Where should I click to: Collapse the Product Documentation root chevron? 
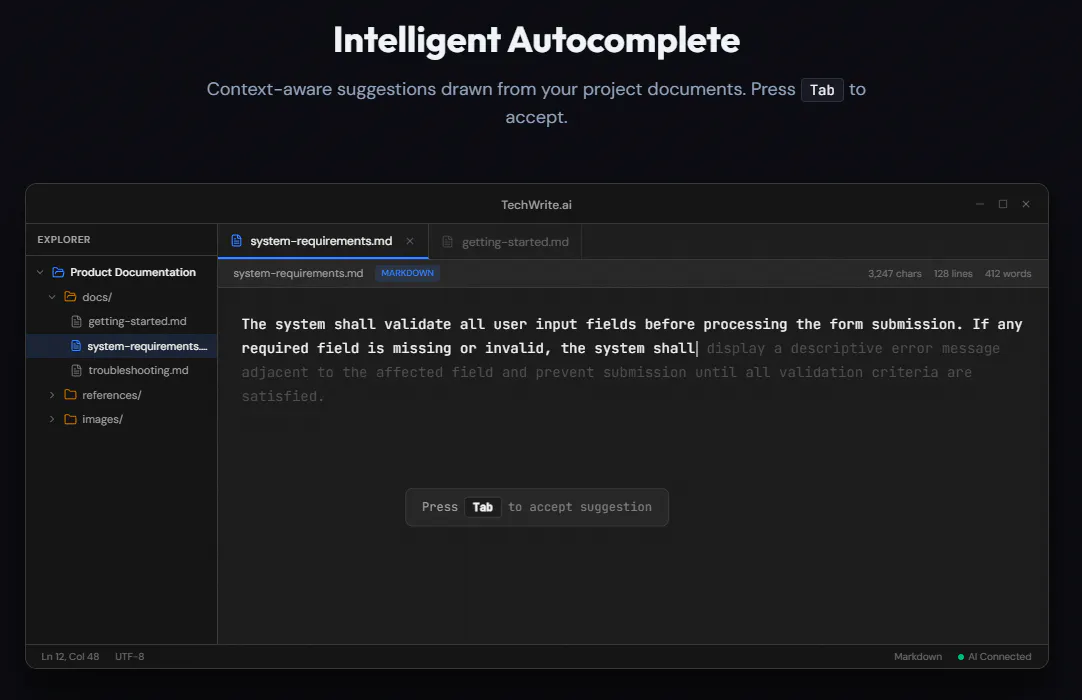(40, 273)
